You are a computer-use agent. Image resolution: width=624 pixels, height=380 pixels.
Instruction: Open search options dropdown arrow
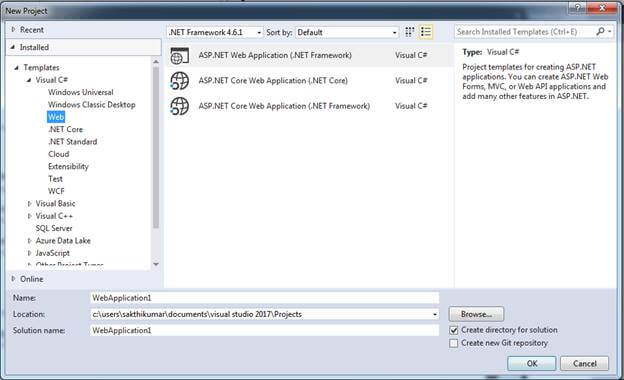click(x=610, y=31)
